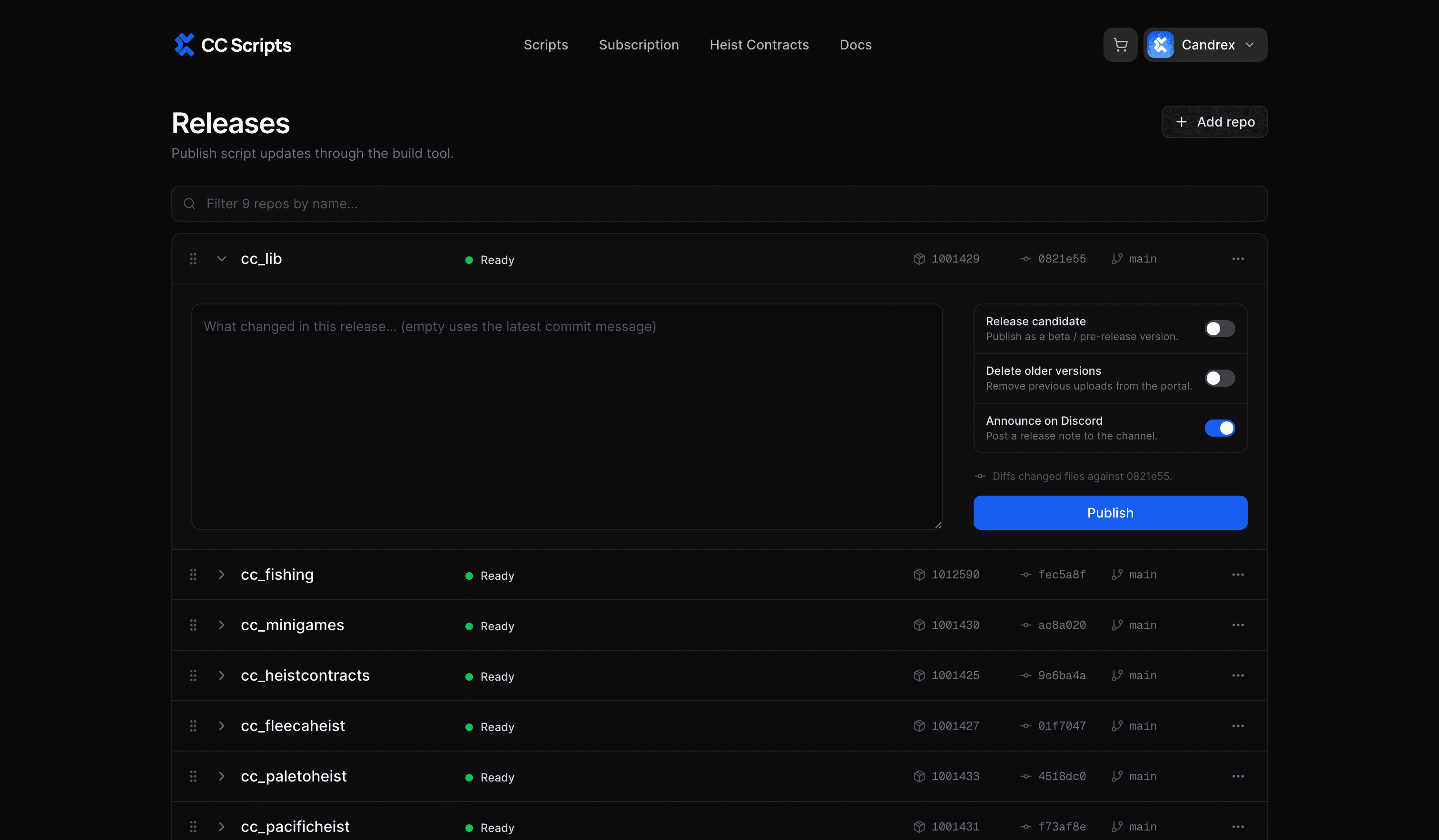The image size is (1439, 840).
Task: Expand the cc_heistcontracts repo row
Action: tap(222, 675)
